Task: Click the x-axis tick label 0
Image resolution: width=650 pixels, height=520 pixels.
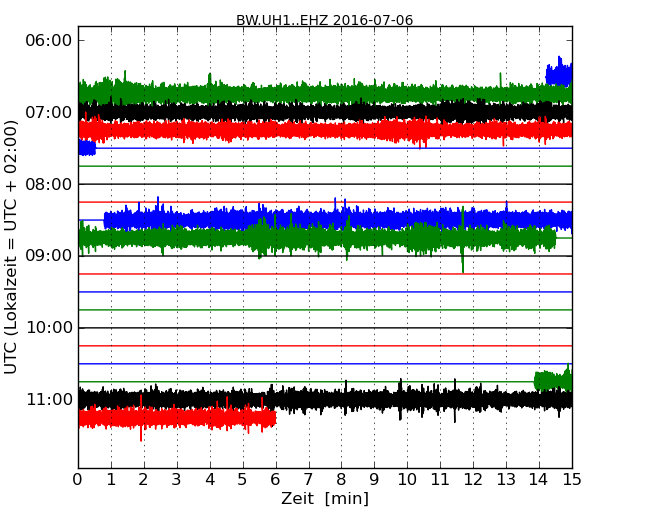Action: [78, 479]
